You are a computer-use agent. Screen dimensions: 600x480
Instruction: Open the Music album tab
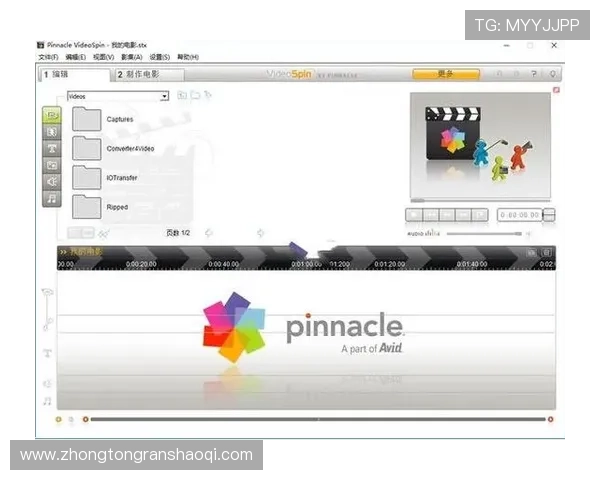[52, 198]
